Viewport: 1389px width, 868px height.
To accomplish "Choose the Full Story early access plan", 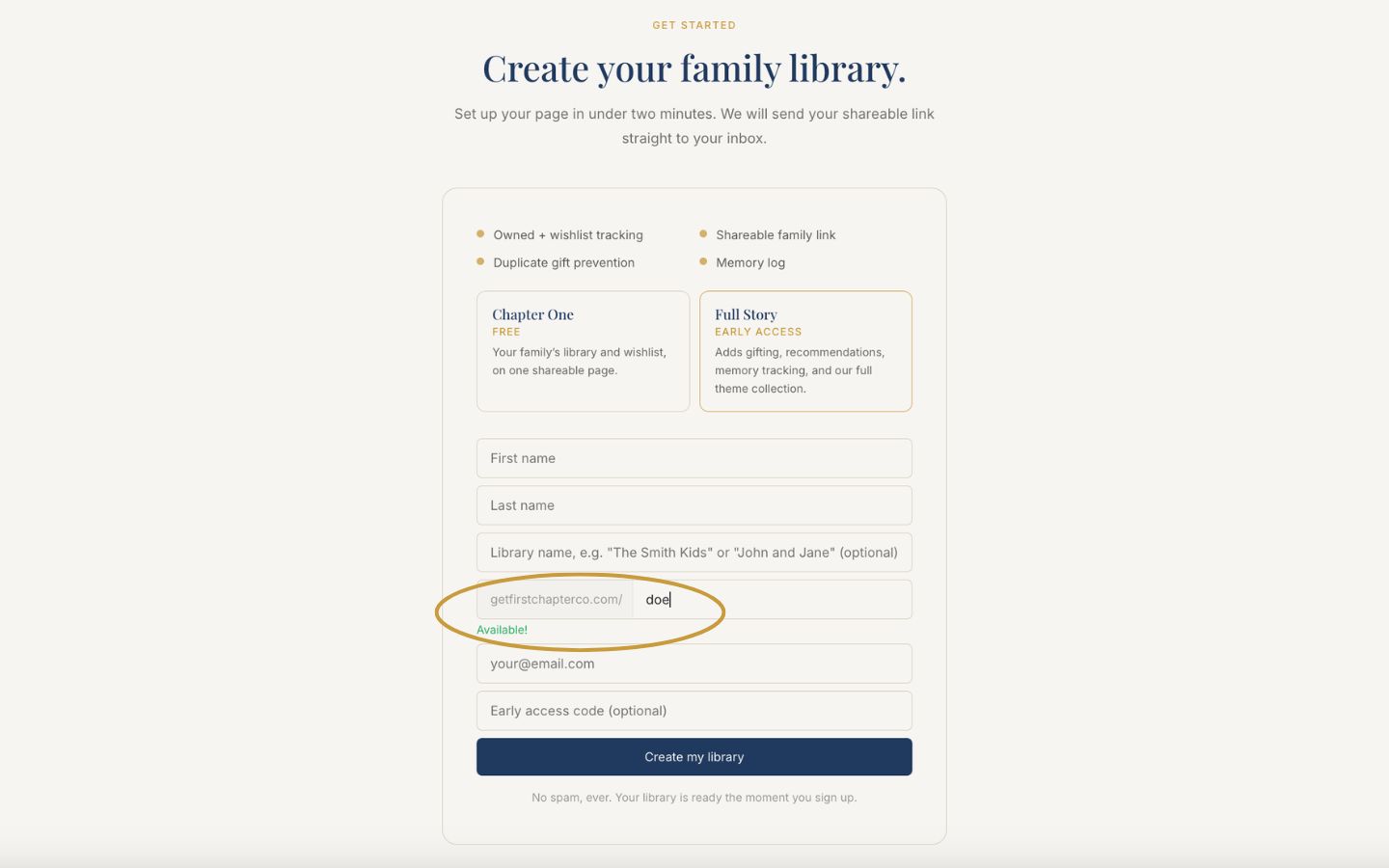I will click(805, 351).
